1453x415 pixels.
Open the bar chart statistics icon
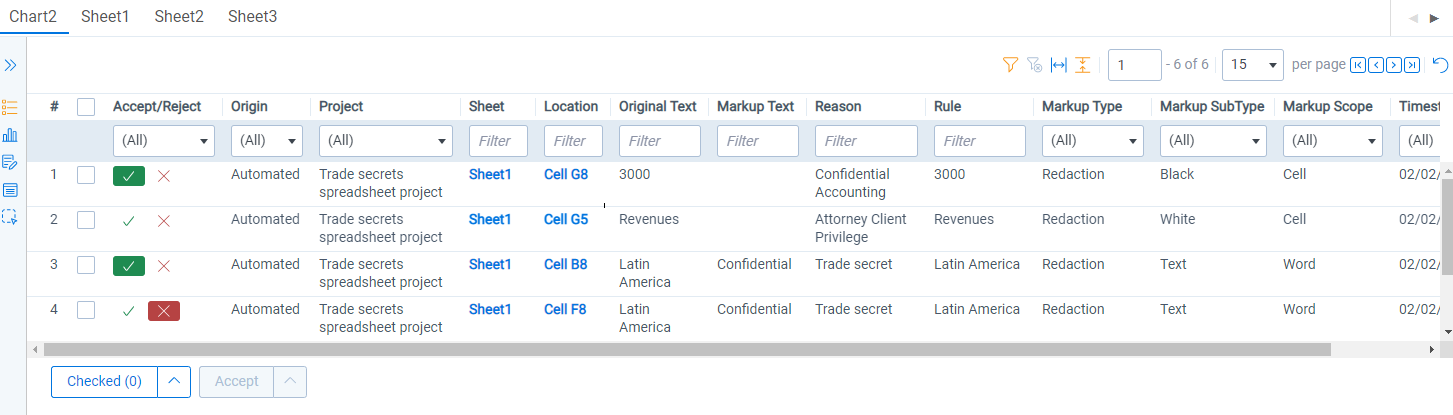10,135
